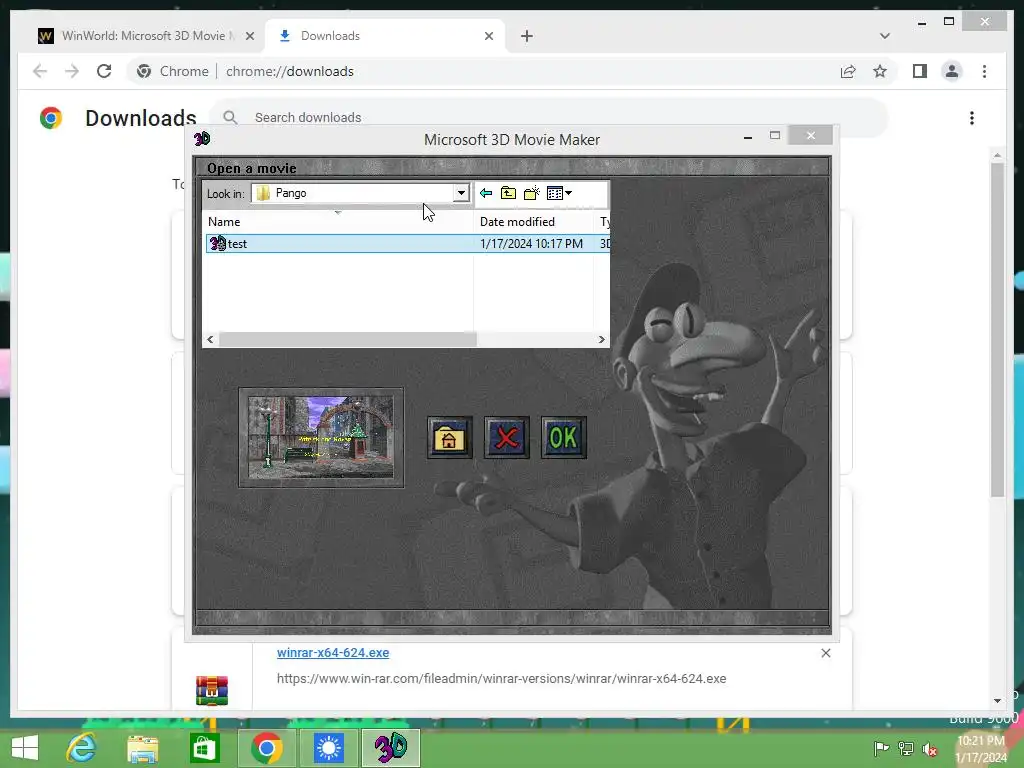
Task: Open Action Center flag in the system tray
Action: [881, 748]
